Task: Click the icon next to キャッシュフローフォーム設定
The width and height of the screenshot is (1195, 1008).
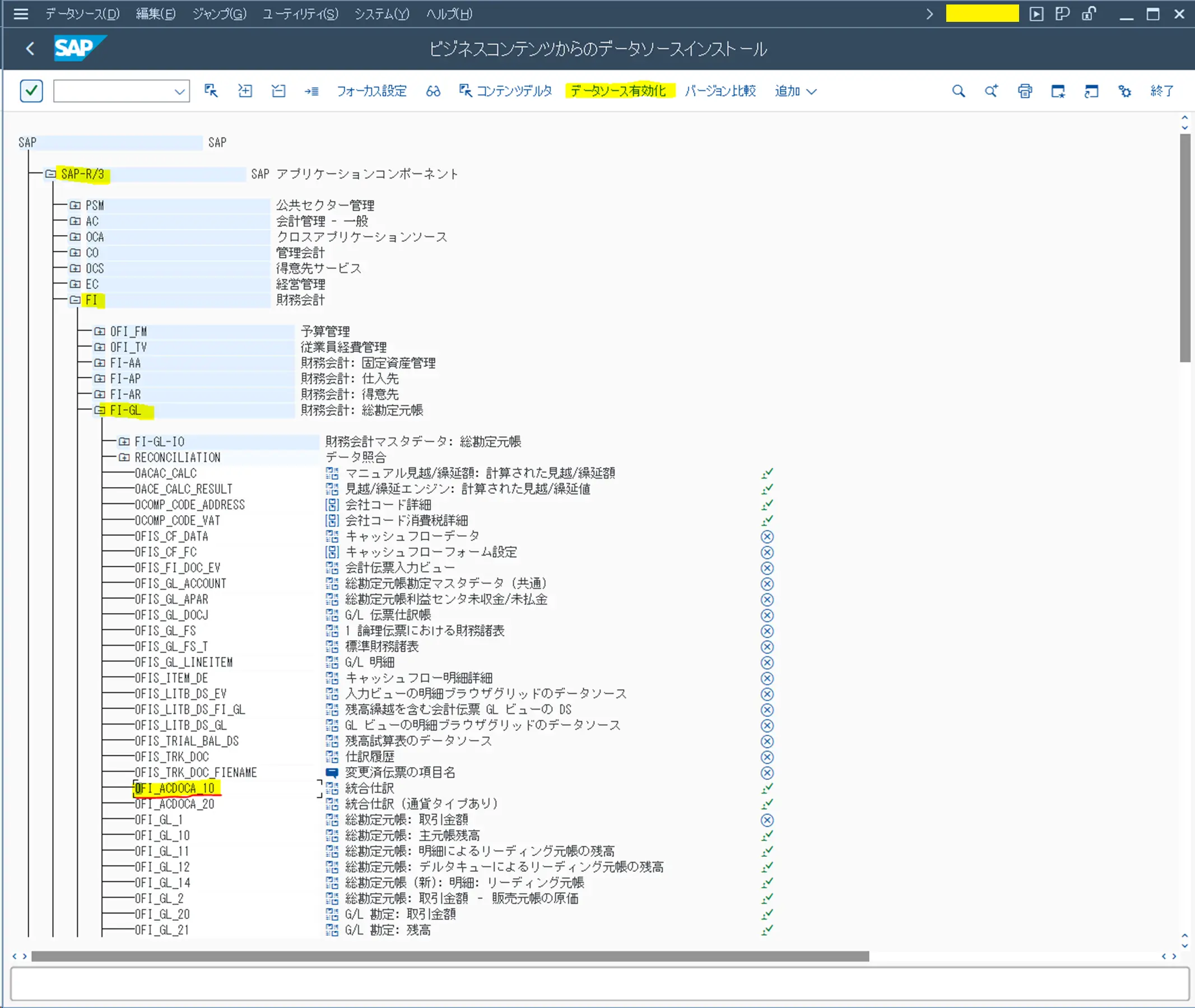Action: point(332,552)
